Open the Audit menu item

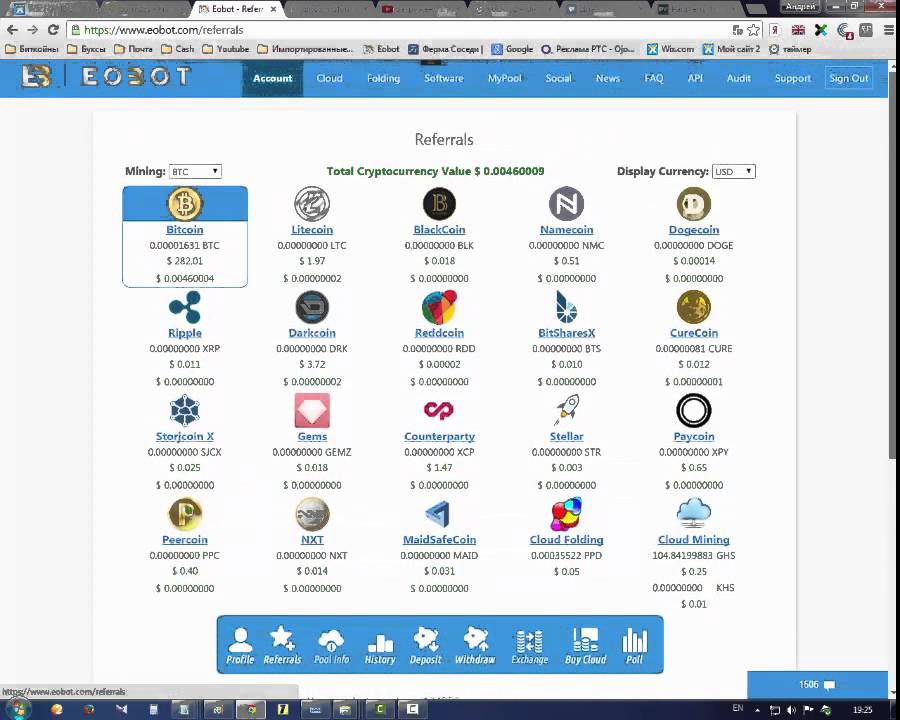(739, 78)
